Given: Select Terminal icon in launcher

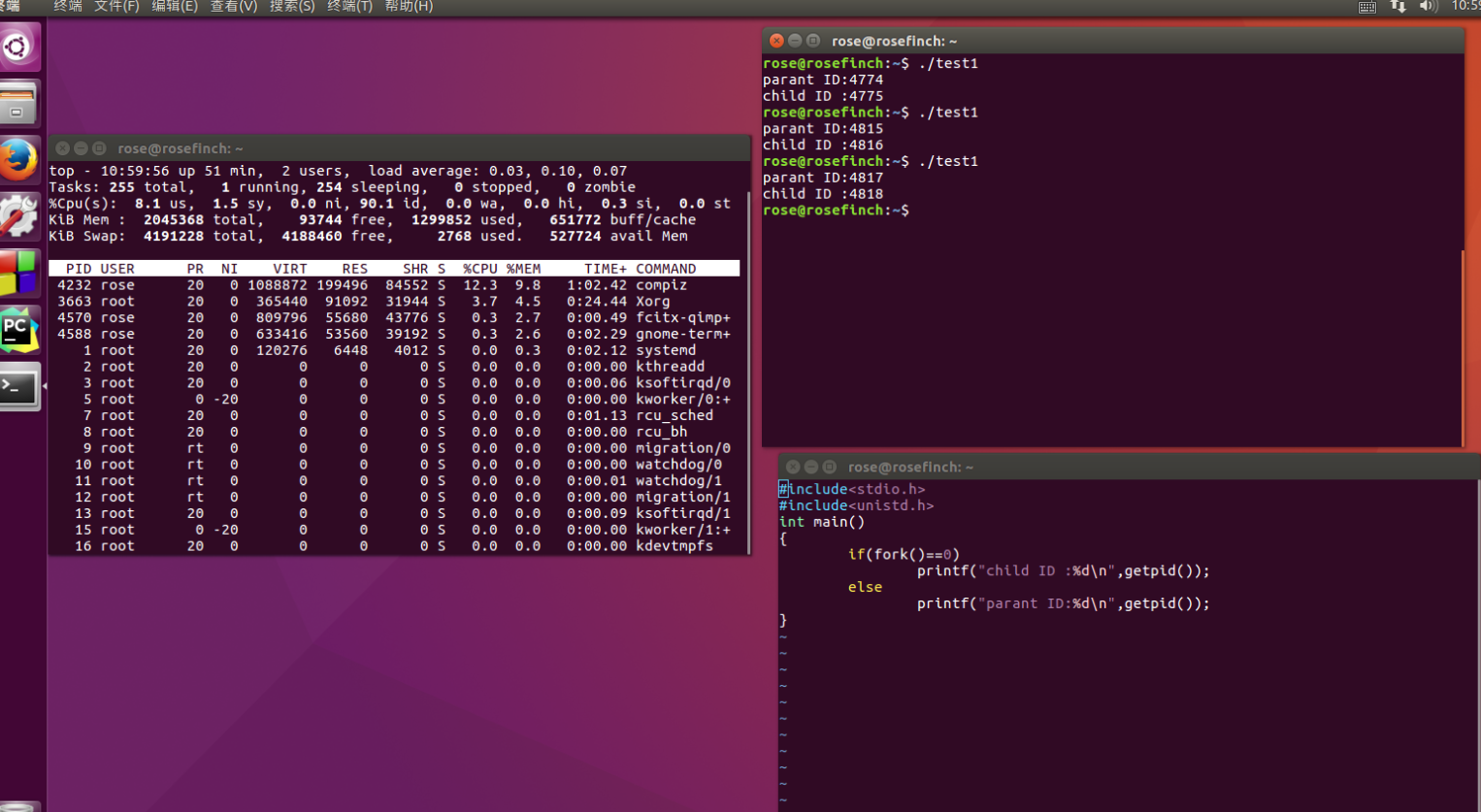Looking at the screenshot, I should [18, 387].
